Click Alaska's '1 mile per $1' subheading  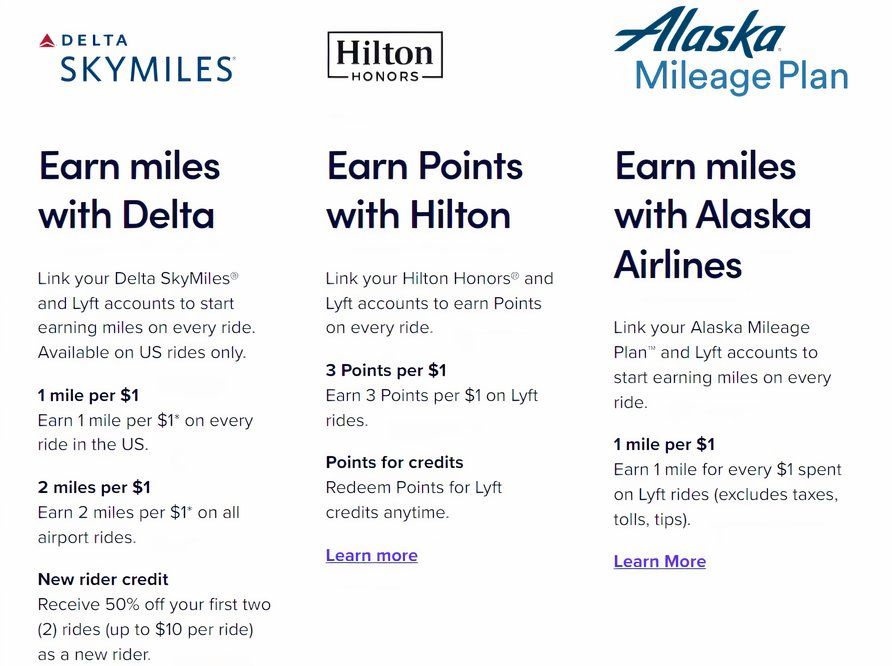coord(664,444)
